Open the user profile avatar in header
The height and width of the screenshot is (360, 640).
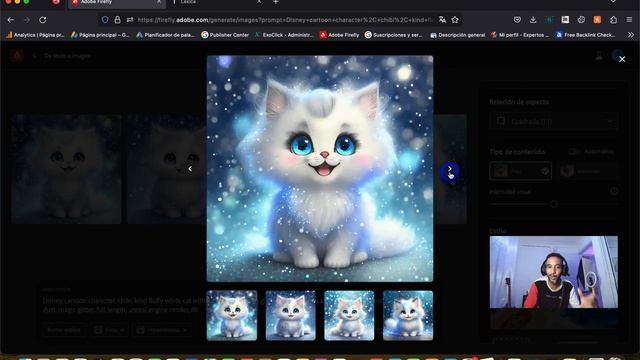(x=618, y=56)
